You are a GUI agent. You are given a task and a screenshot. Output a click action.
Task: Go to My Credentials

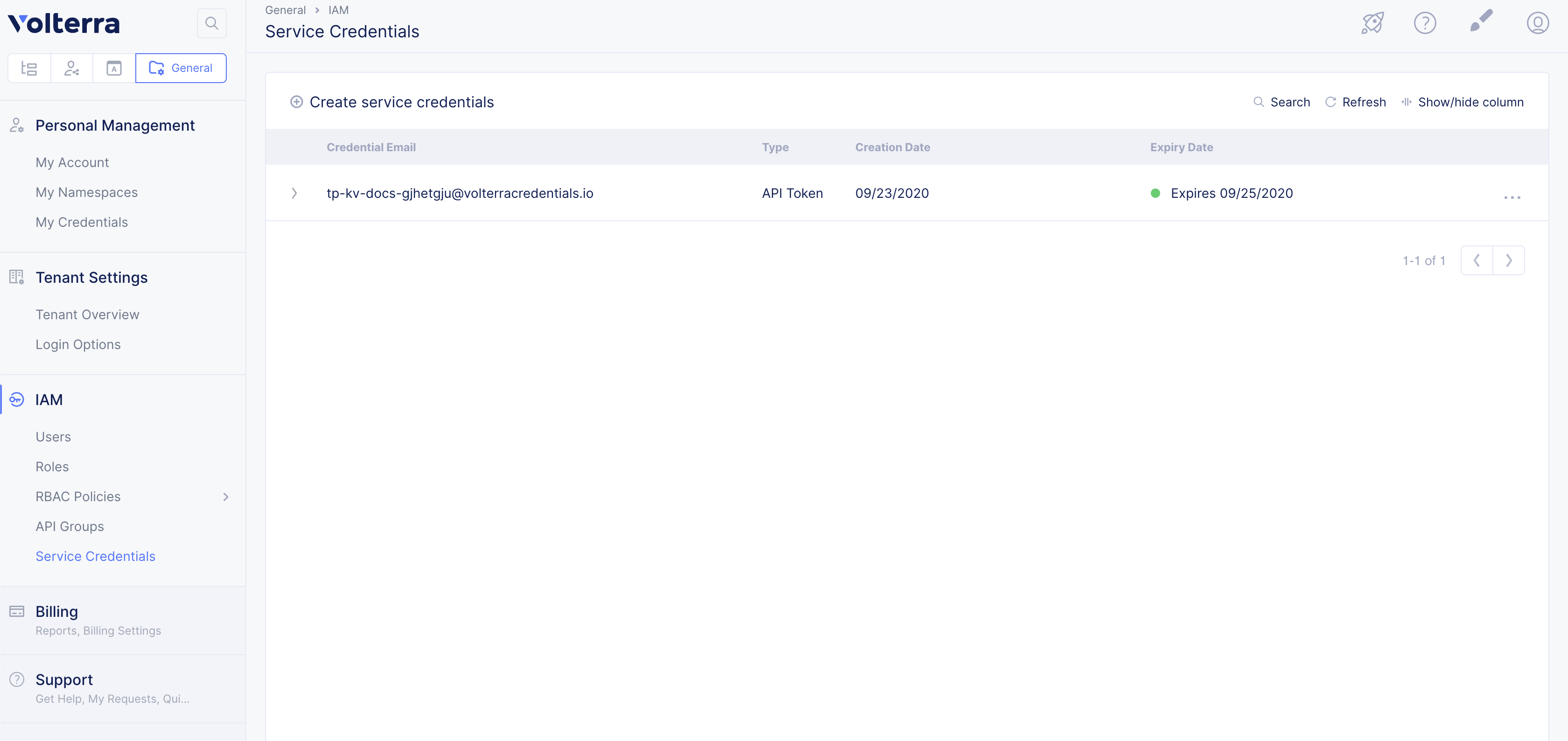pyautogui.click(x=82, y=222)
